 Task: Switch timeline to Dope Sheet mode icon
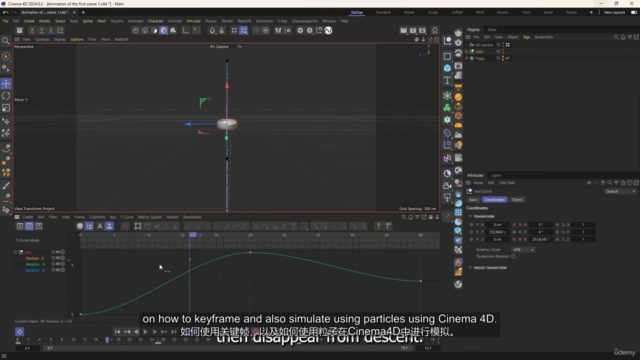click(20, 226)
